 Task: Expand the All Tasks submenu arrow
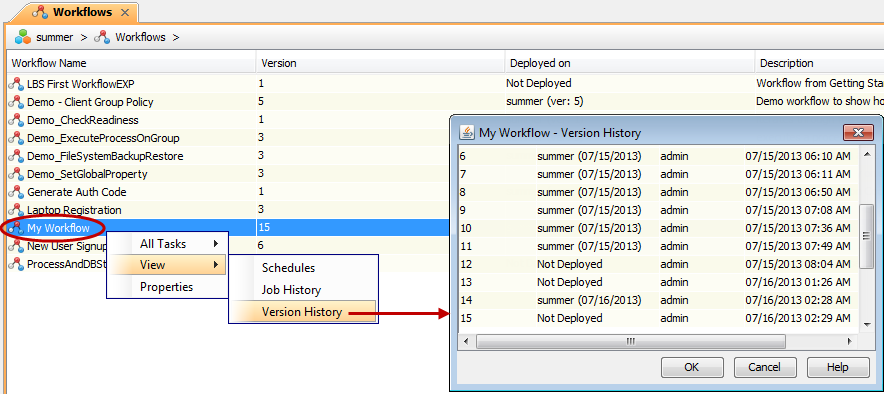[x=215, y=244]
